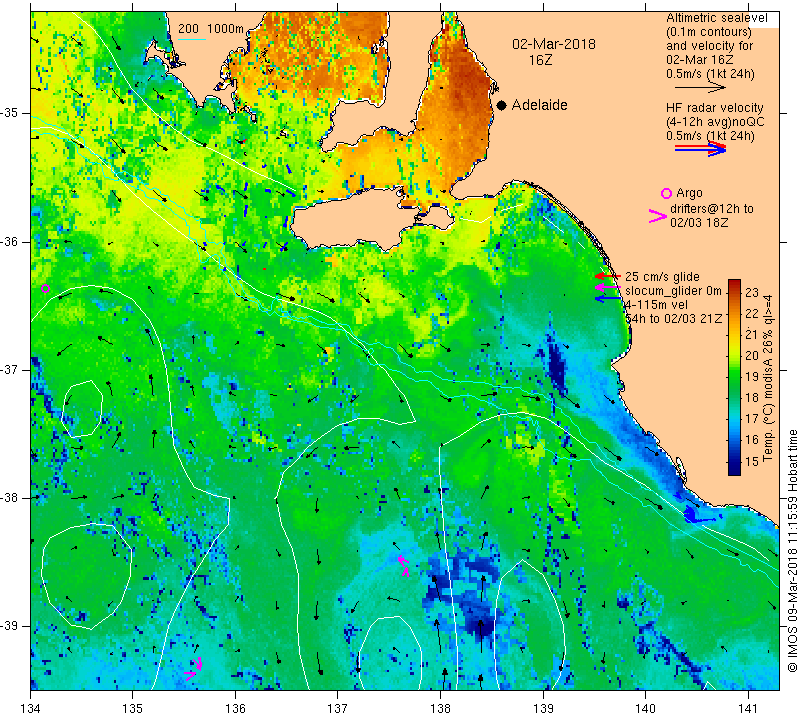
Task: Click the longitude label 137
Action: click(x=338, y=708)
